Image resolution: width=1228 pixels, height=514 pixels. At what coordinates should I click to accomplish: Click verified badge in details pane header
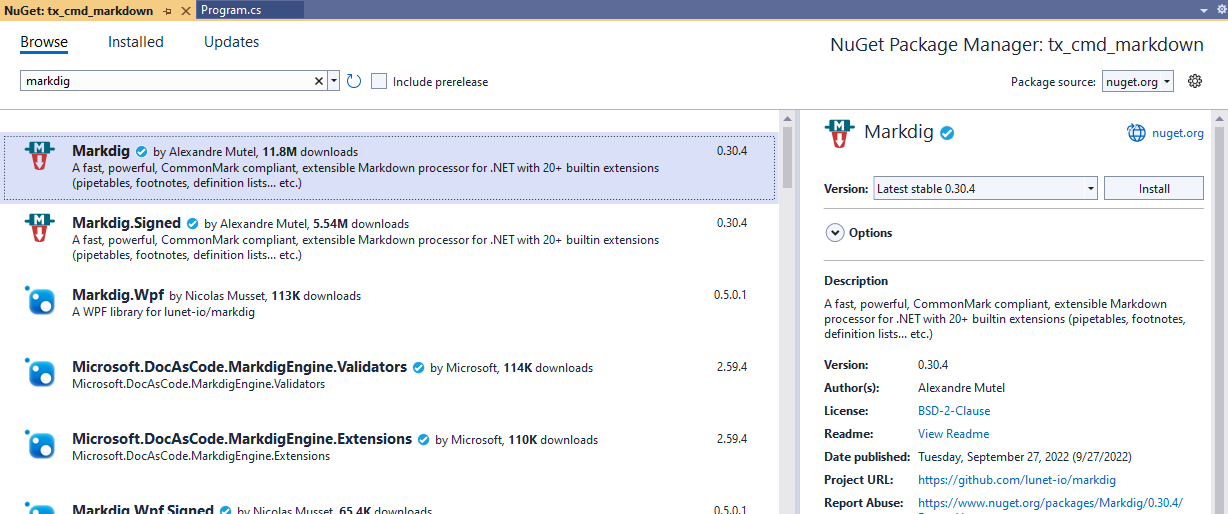[x=946, y=132]
